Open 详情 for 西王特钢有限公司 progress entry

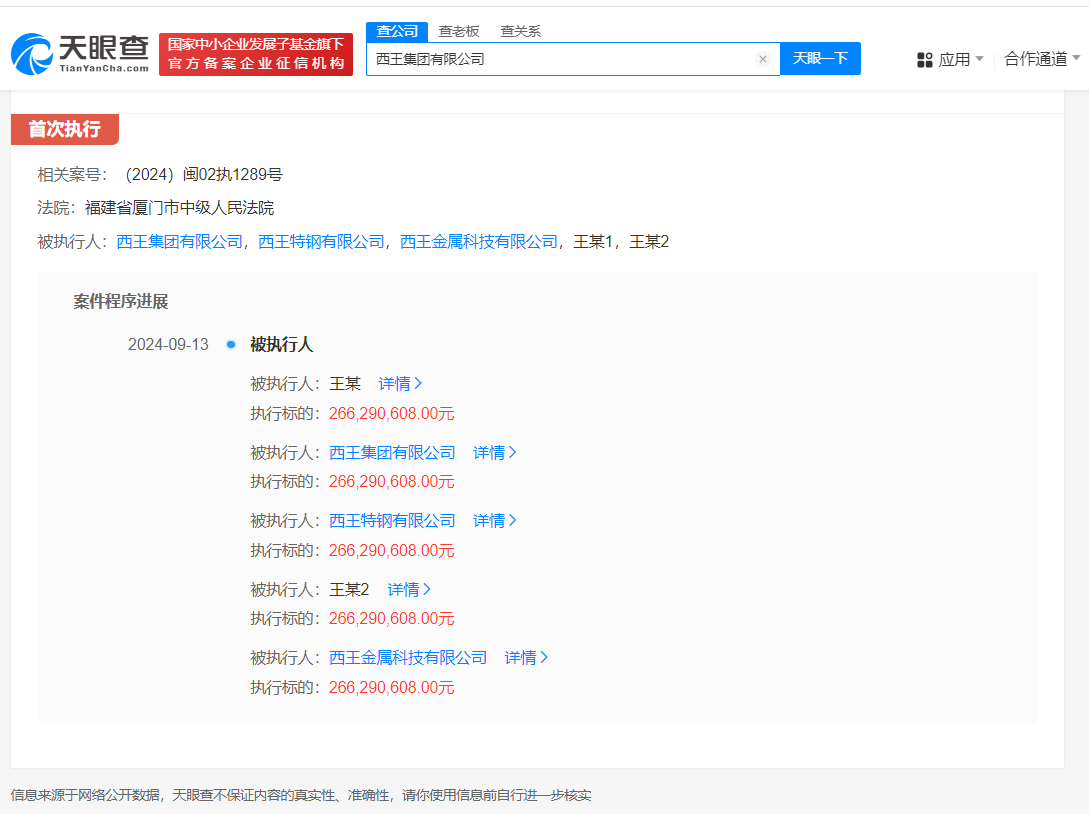494,521
